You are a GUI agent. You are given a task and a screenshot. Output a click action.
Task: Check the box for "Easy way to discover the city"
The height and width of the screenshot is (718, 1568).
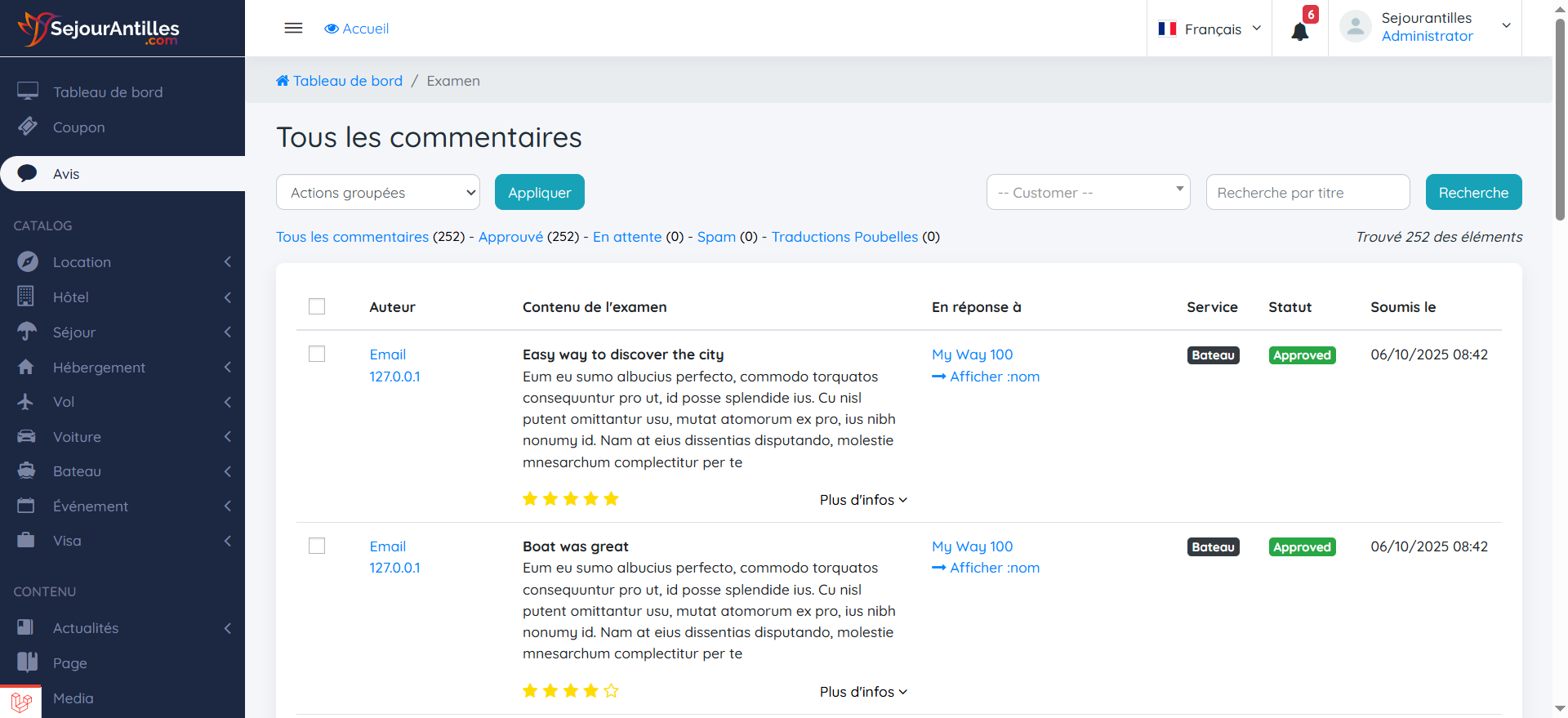click(x=317, y=354)
